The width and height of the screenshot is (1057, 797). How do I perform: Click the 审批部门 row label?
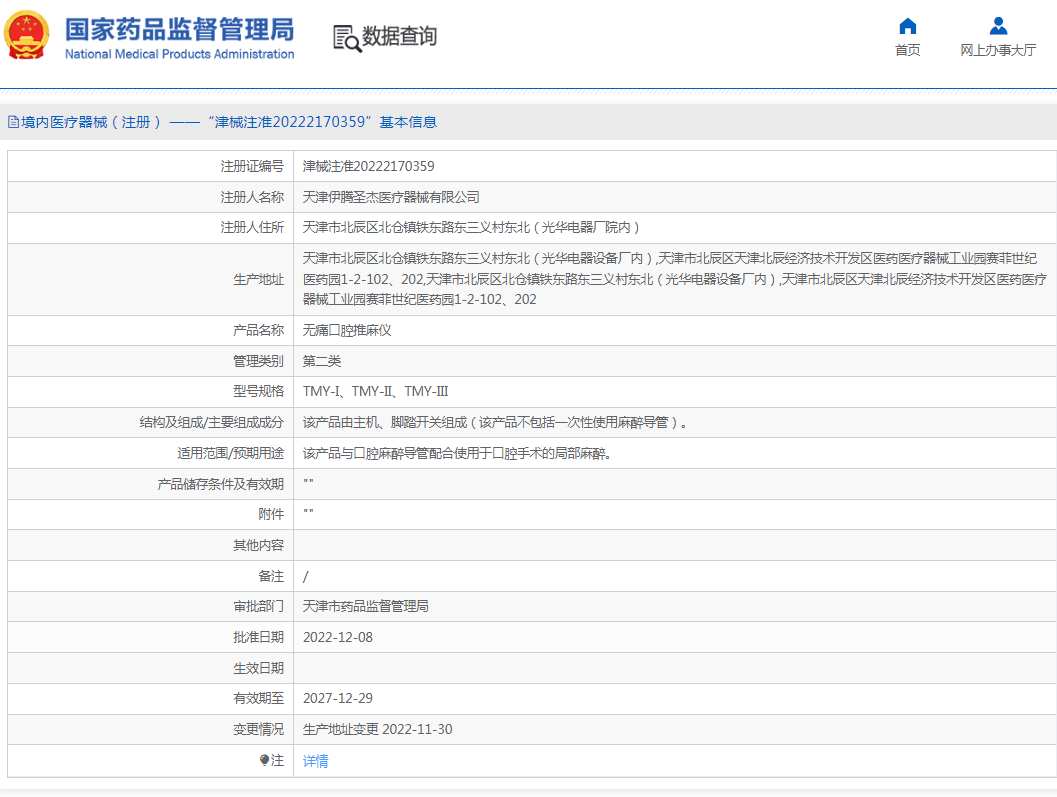click(x=259, y=607)
